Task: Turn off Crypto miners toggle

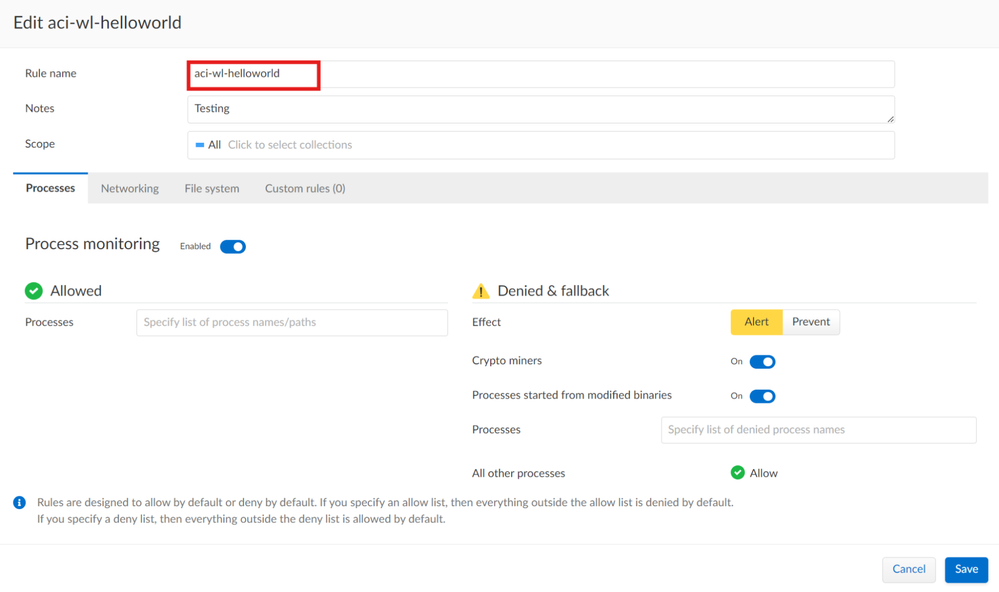Action: 762,362
